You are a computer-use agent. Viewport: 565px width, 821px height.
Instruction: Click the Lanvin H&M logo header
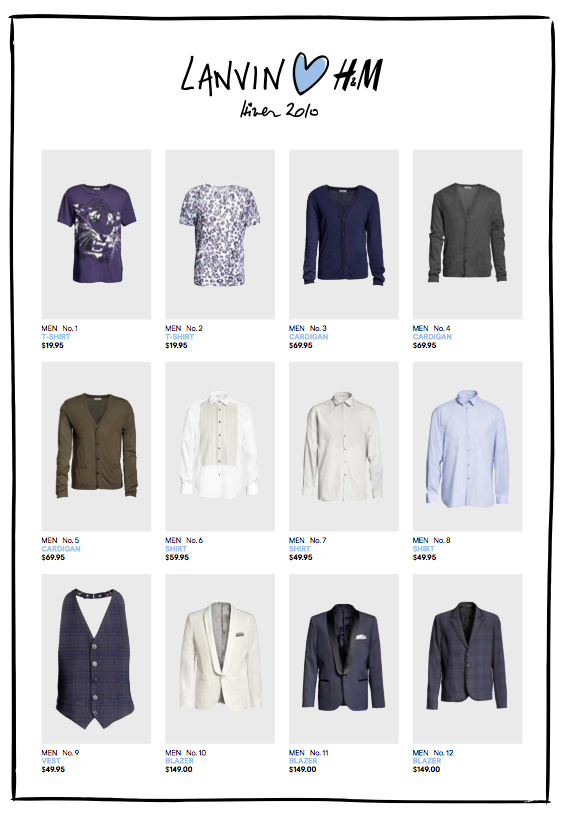click(282, 85)
